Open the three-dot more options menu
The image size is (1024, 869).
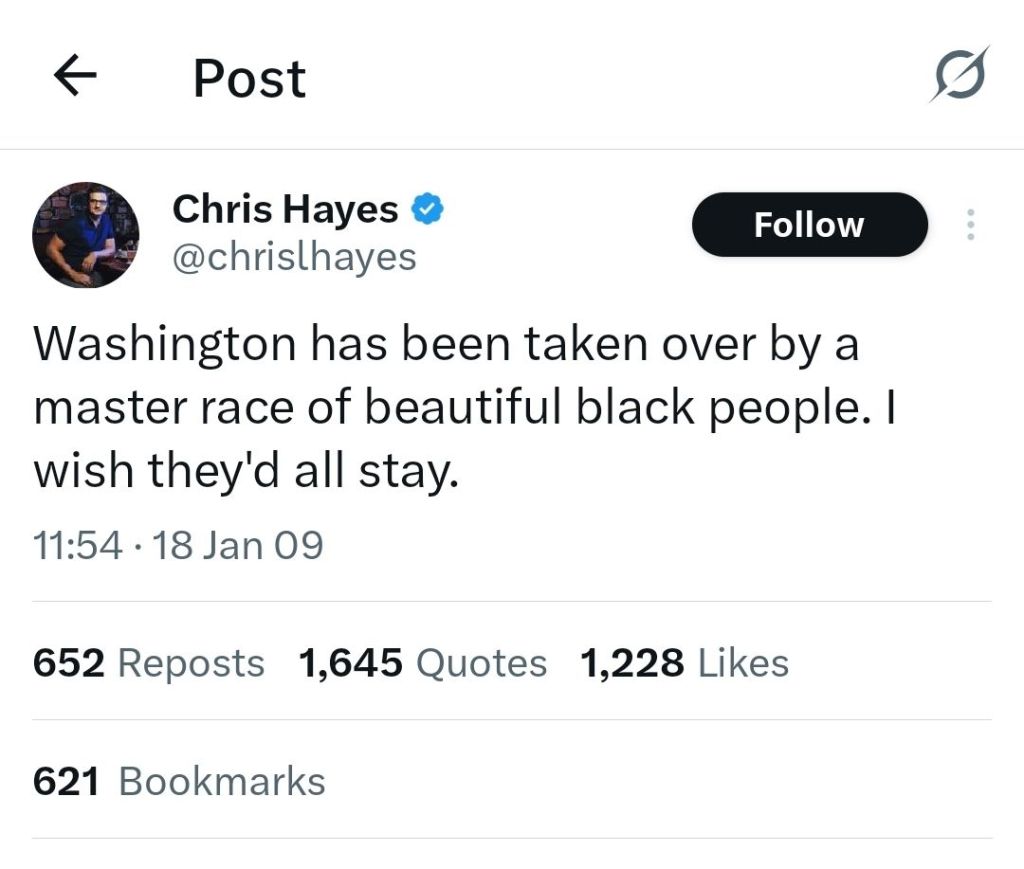968,225
